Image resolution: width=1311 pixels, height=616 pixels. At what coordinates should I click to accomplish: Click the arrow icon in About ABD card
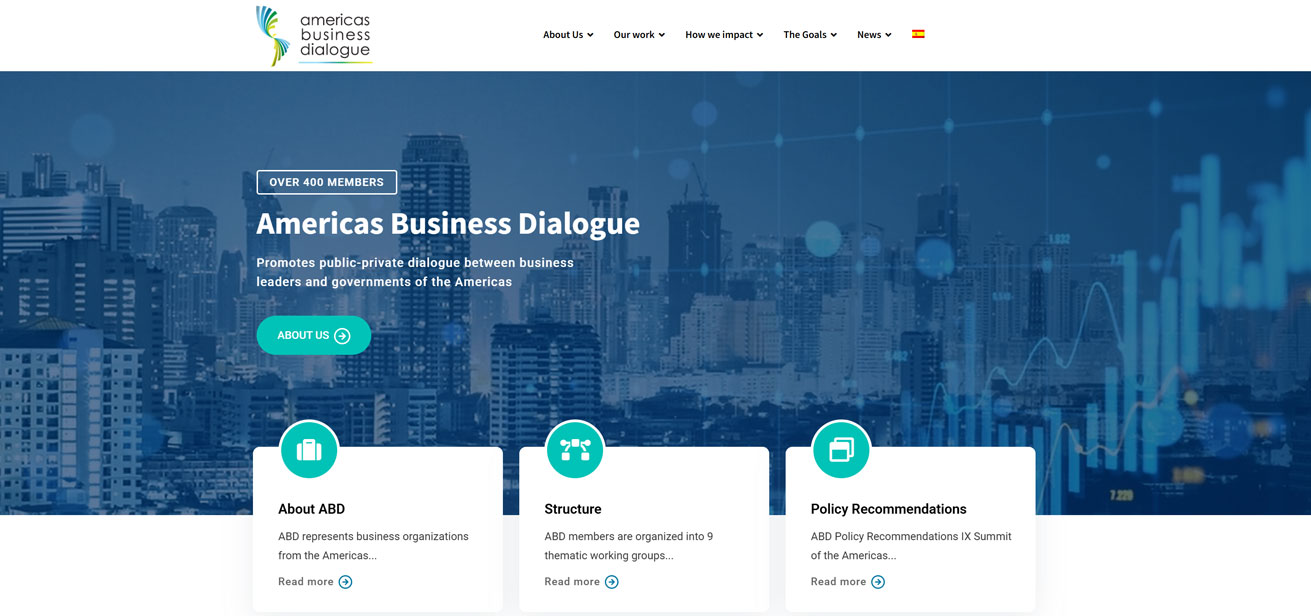click(345, 582)
